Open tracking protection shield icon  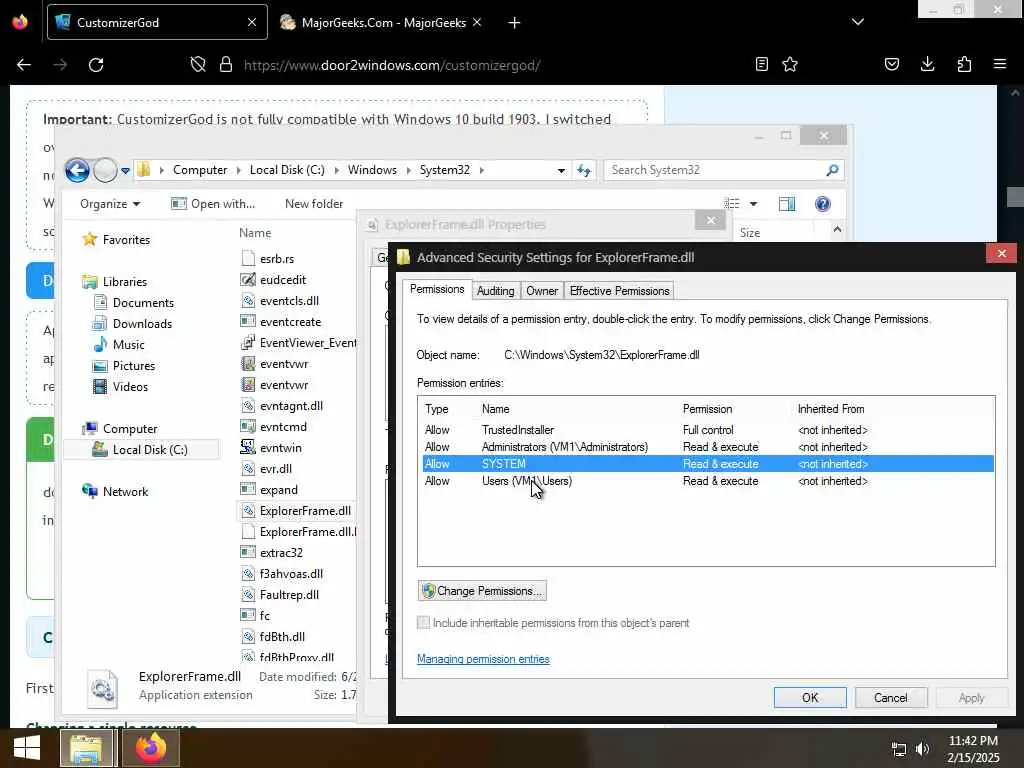198,65
